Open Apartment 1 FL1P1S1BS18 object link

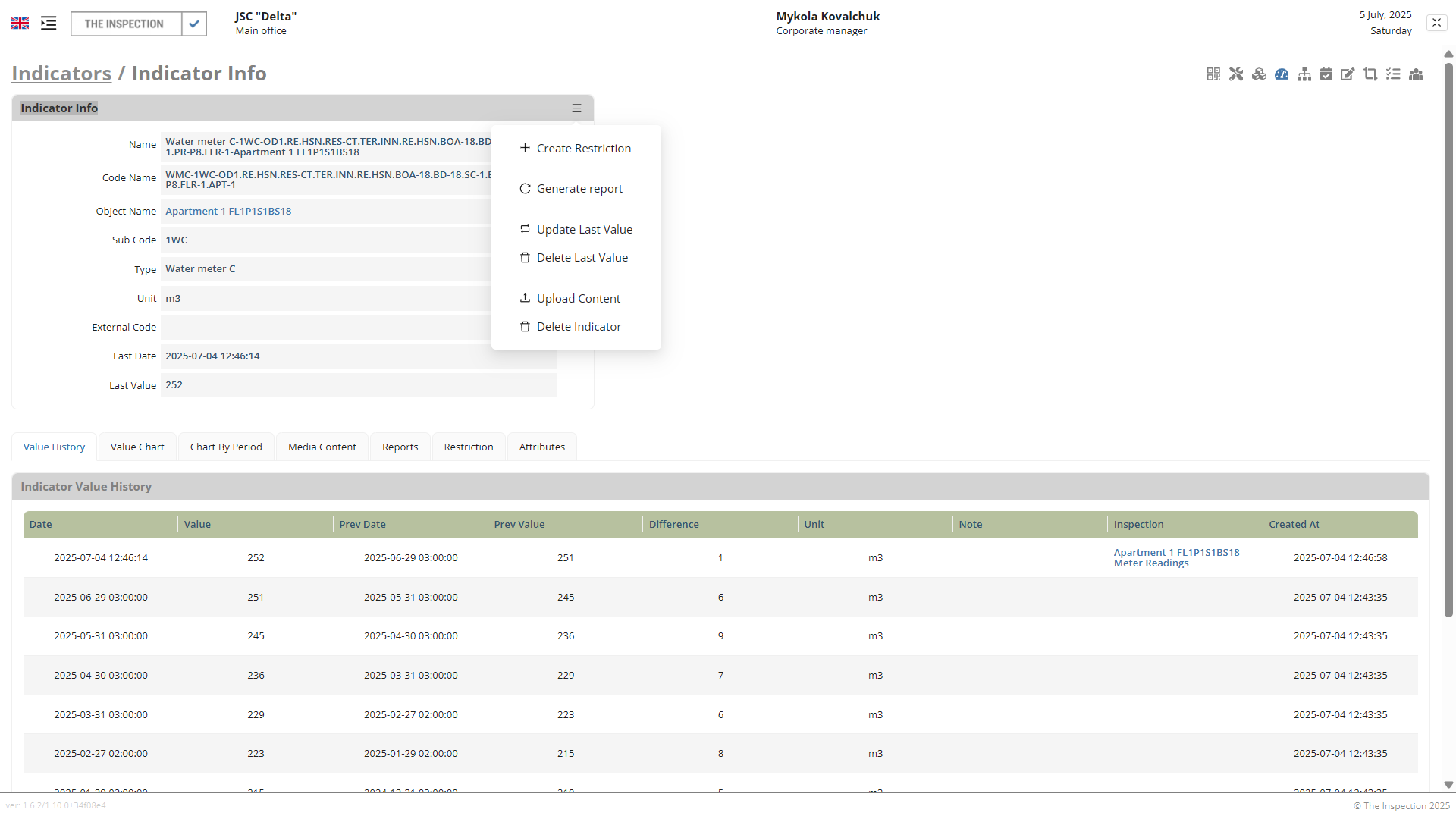coord(228,212)
